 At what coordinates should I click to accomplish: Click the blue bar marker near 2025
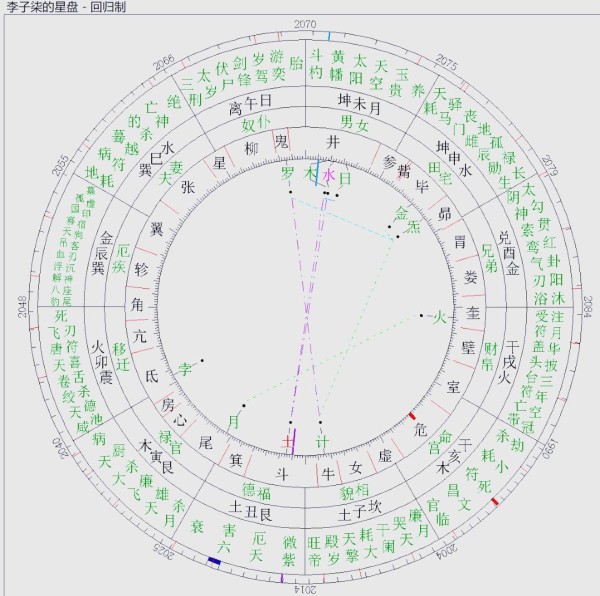pos(213,563)
